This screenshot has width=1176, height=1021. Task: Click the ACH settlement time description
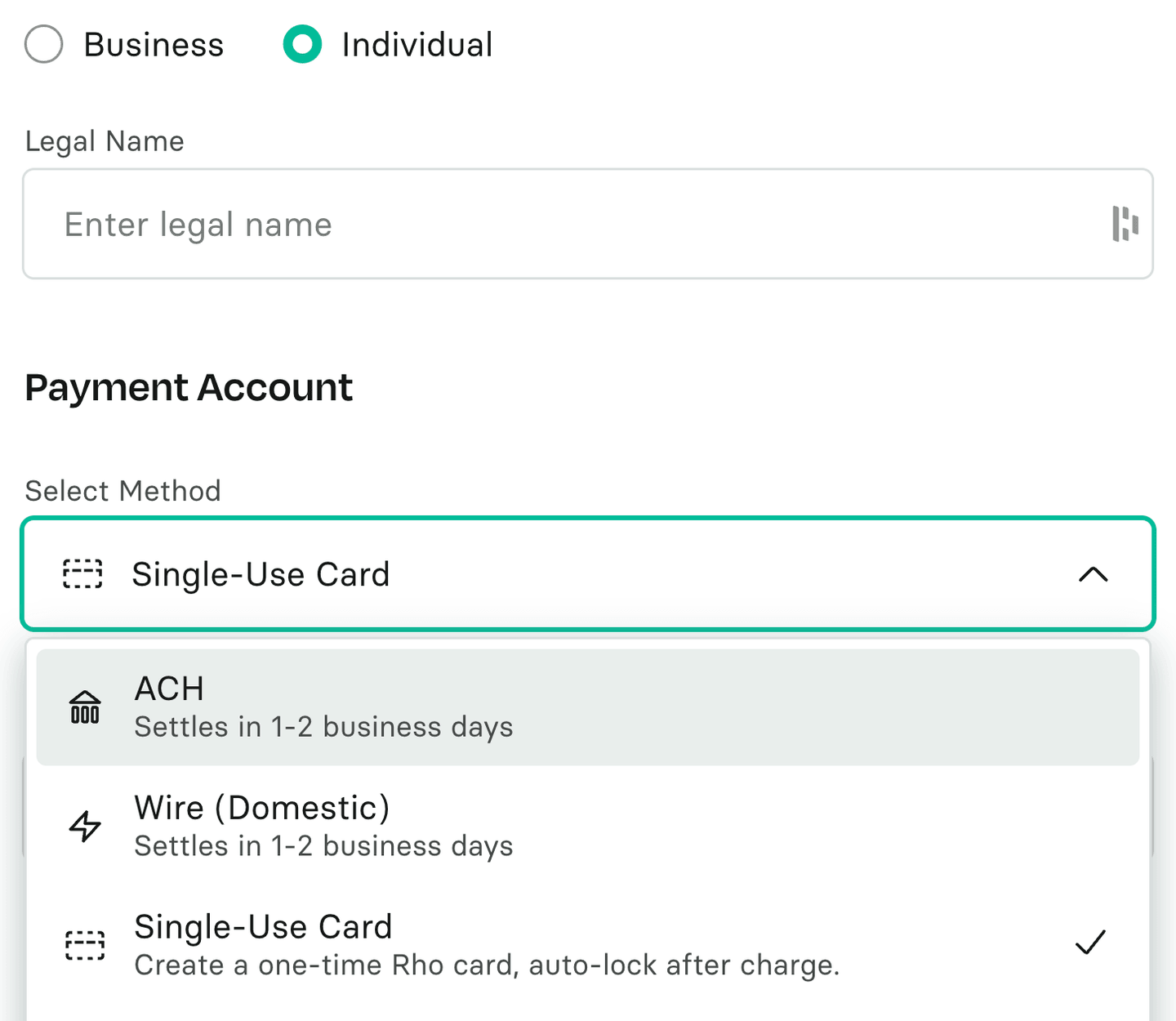click(323, 727)
